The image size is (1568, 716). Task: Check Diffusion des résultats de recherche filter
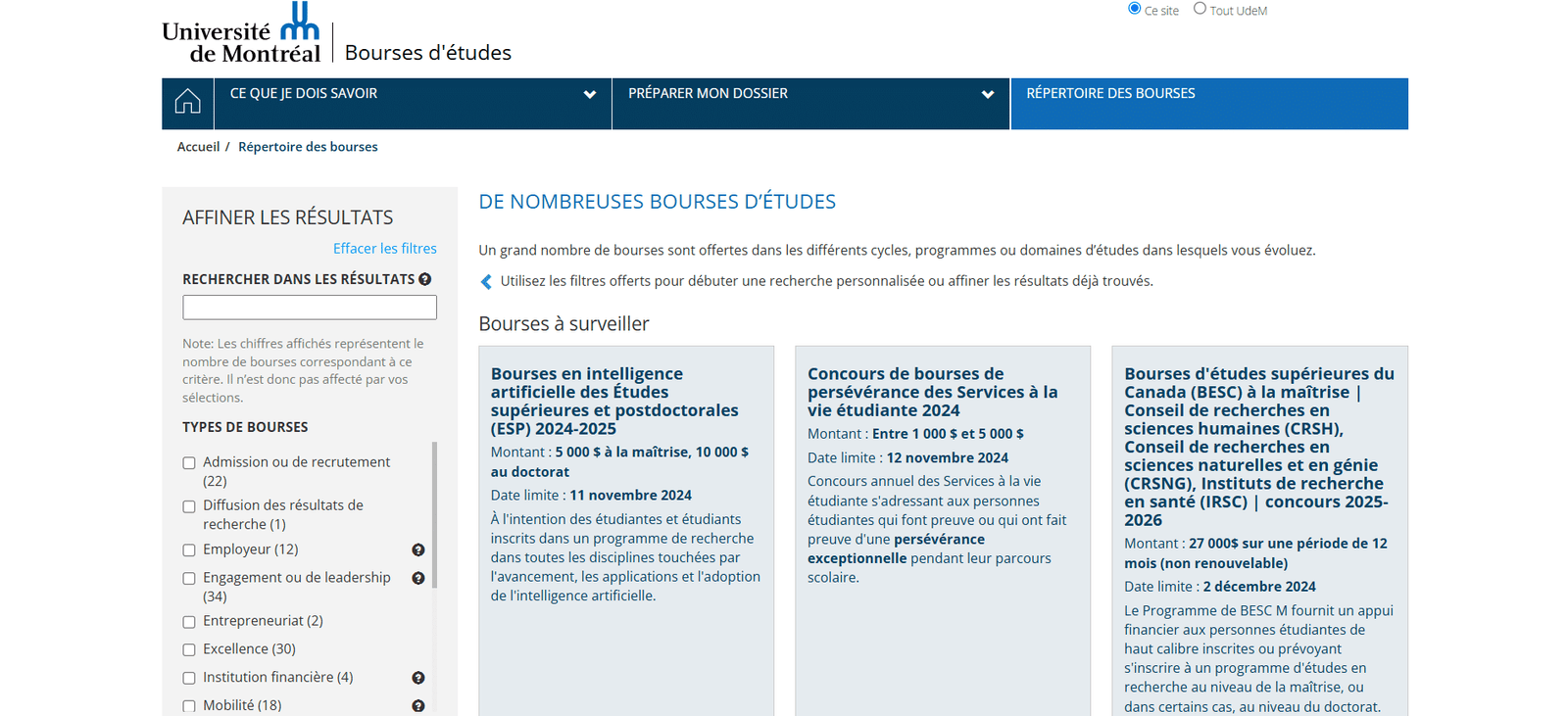[x=189, y=506]
